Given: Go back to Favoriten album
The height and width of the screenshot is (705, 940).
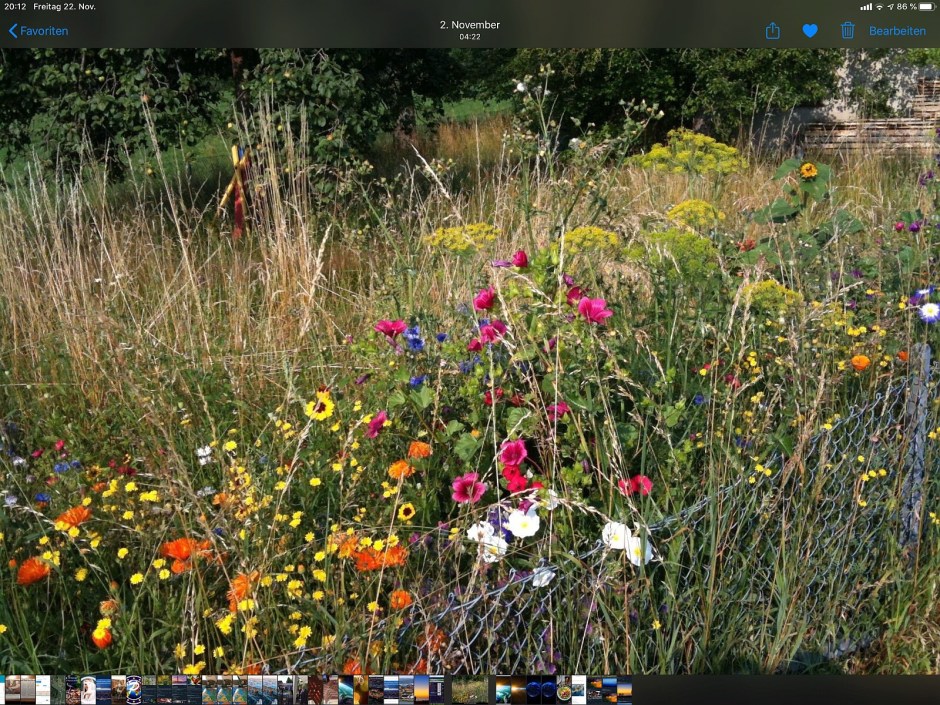Looking at the screenshot, I should 38,31.
